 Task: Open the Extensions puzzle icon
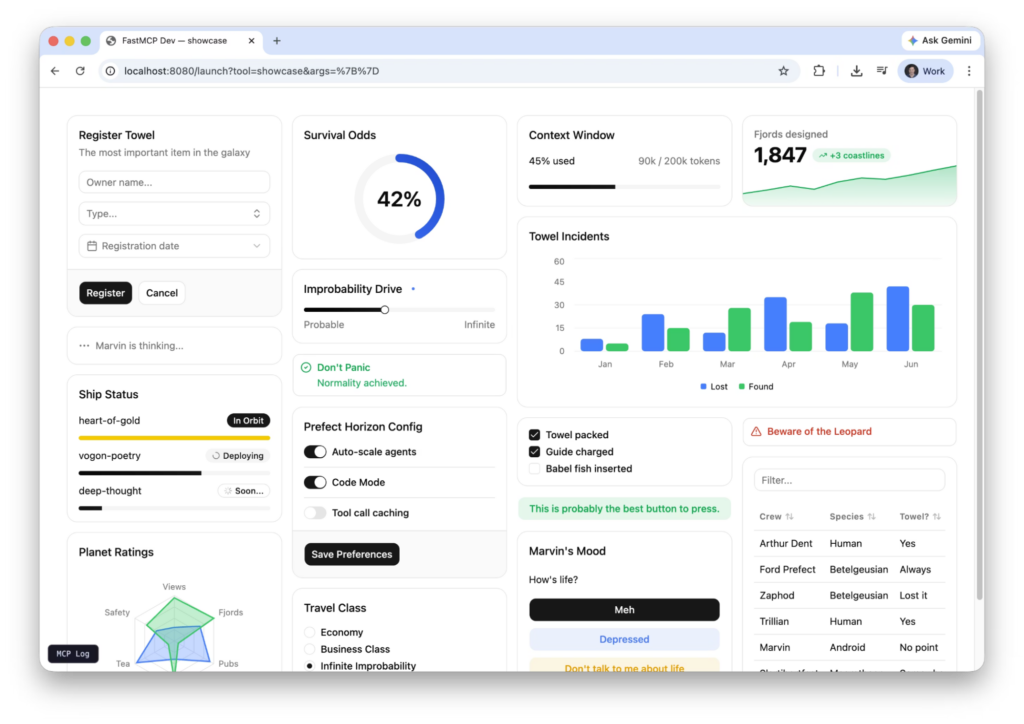coord(819,71)
